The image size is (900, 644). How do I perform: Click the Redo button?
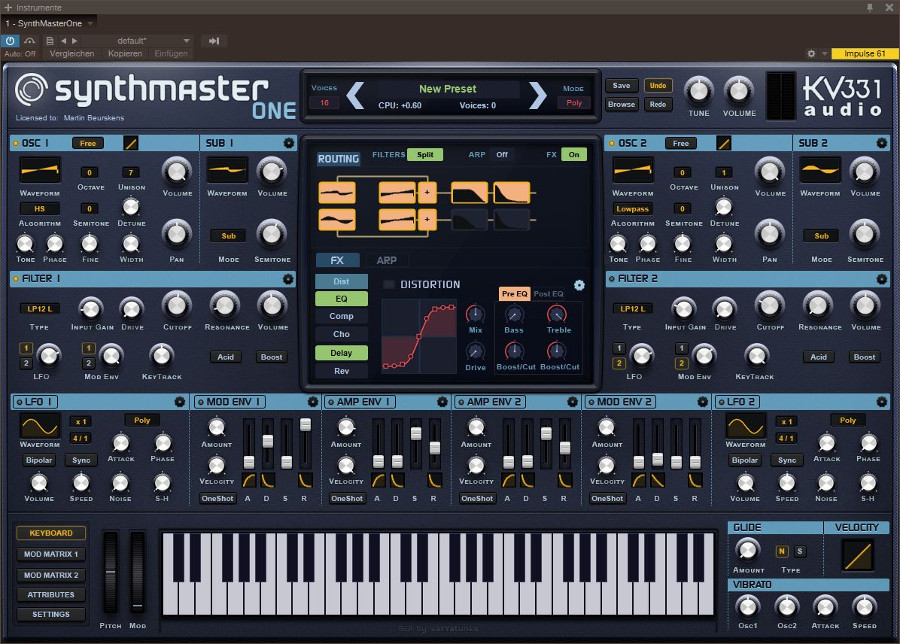click(658, 104)
